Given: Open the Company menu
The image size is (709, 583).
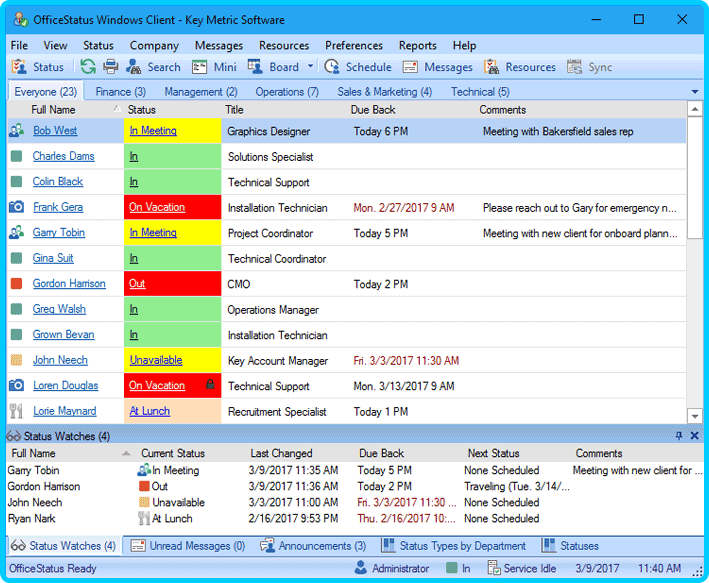Looking at the screenshot, I should click(x=154, y=46).
